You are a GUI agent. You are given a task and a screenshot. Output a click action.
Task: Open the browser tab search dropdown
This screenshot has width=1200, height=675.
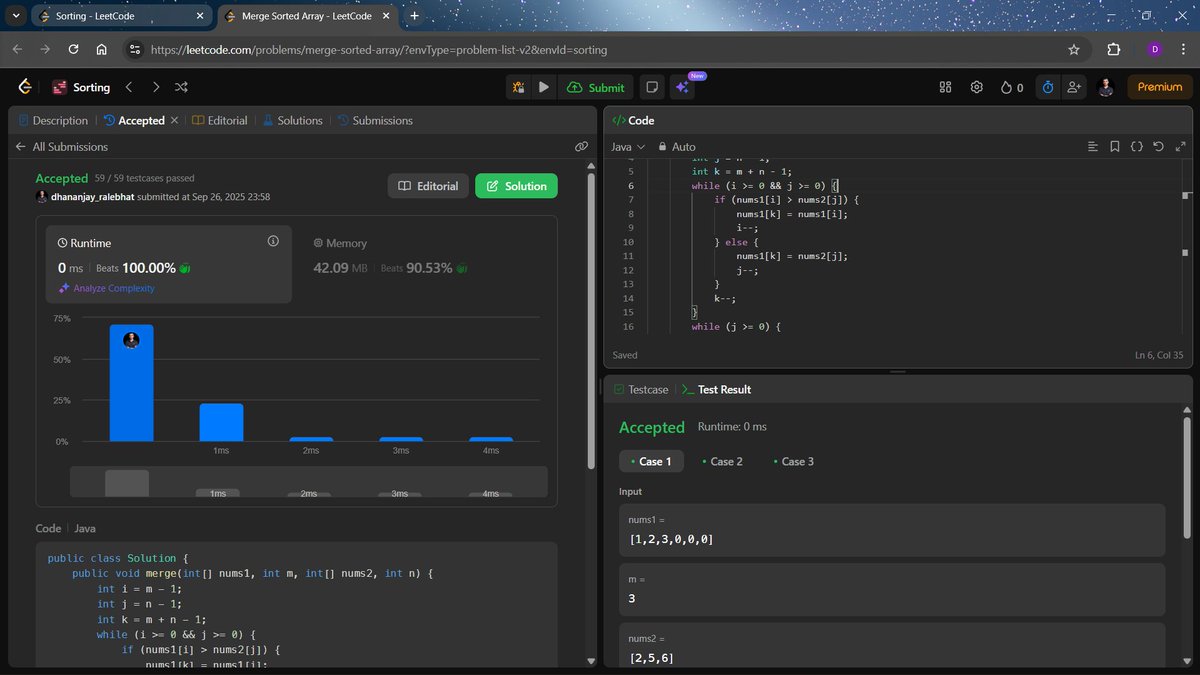pos(17,16)
